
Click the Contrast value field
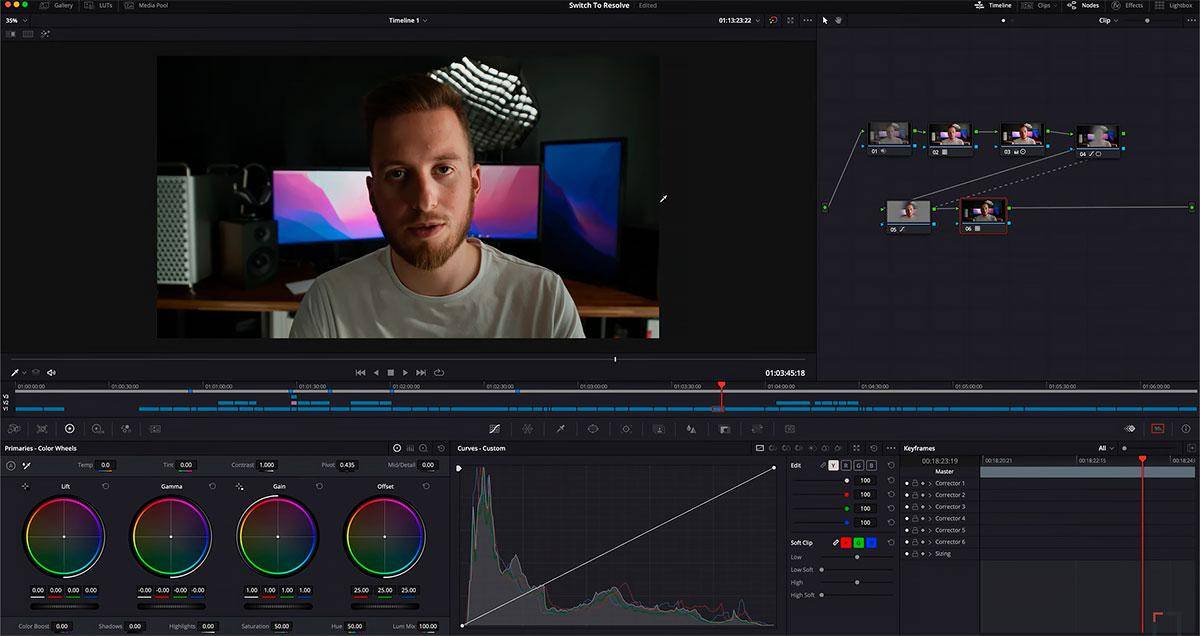(x=267, y=465)
